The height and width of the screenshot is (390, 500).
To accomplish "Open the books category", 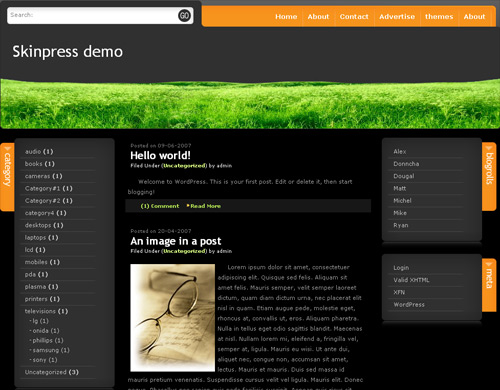I will point(34,164).
